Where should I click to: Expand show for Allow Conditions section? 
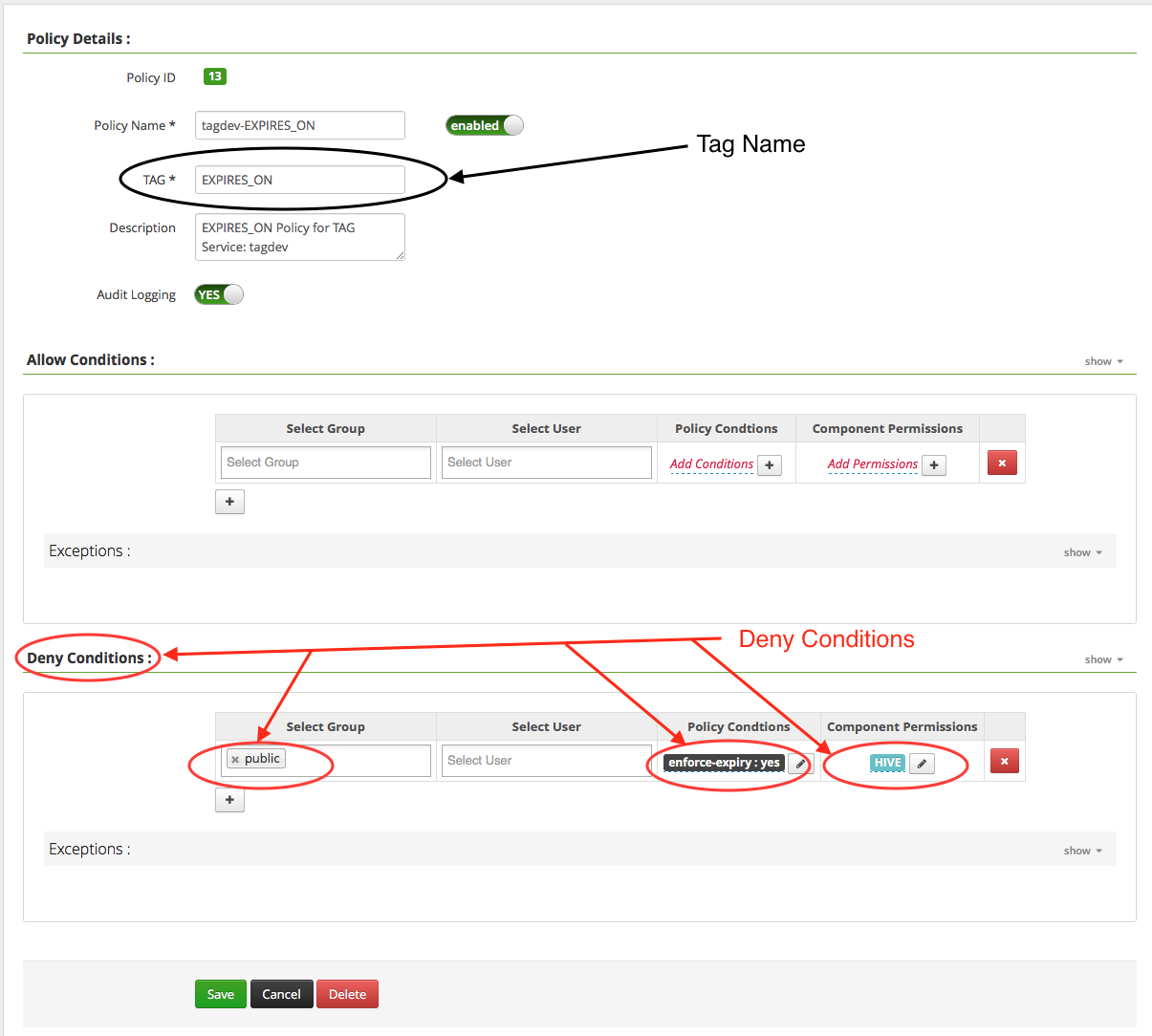coord(1103,361)
